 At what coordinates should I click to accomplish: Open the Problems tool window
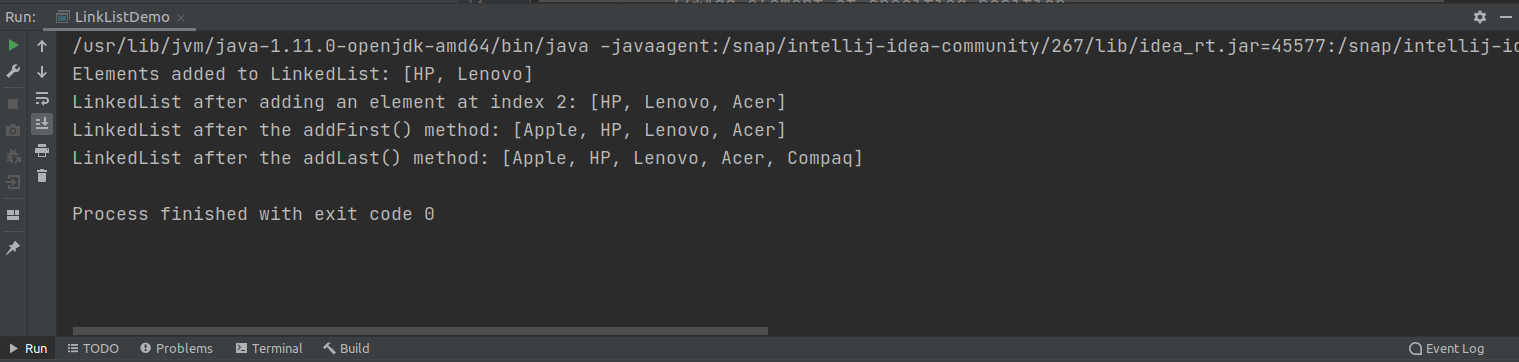177,348
